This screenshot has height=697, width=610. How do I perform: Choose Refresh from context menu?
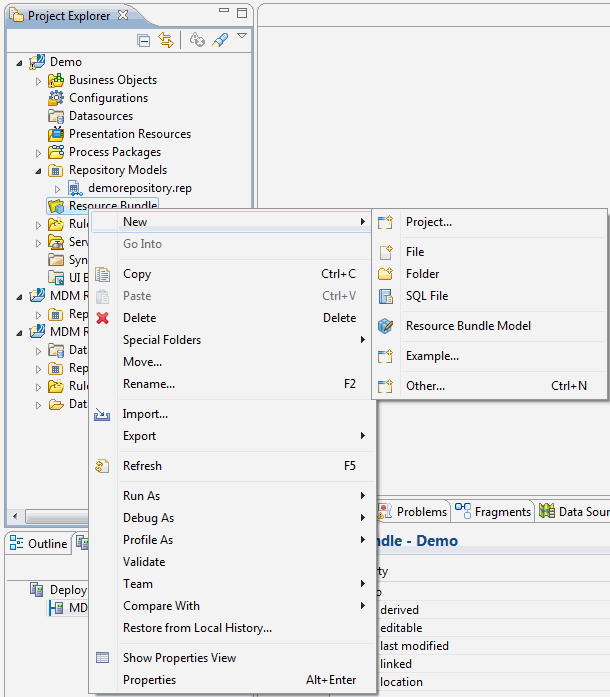click(x=231, y=466)
